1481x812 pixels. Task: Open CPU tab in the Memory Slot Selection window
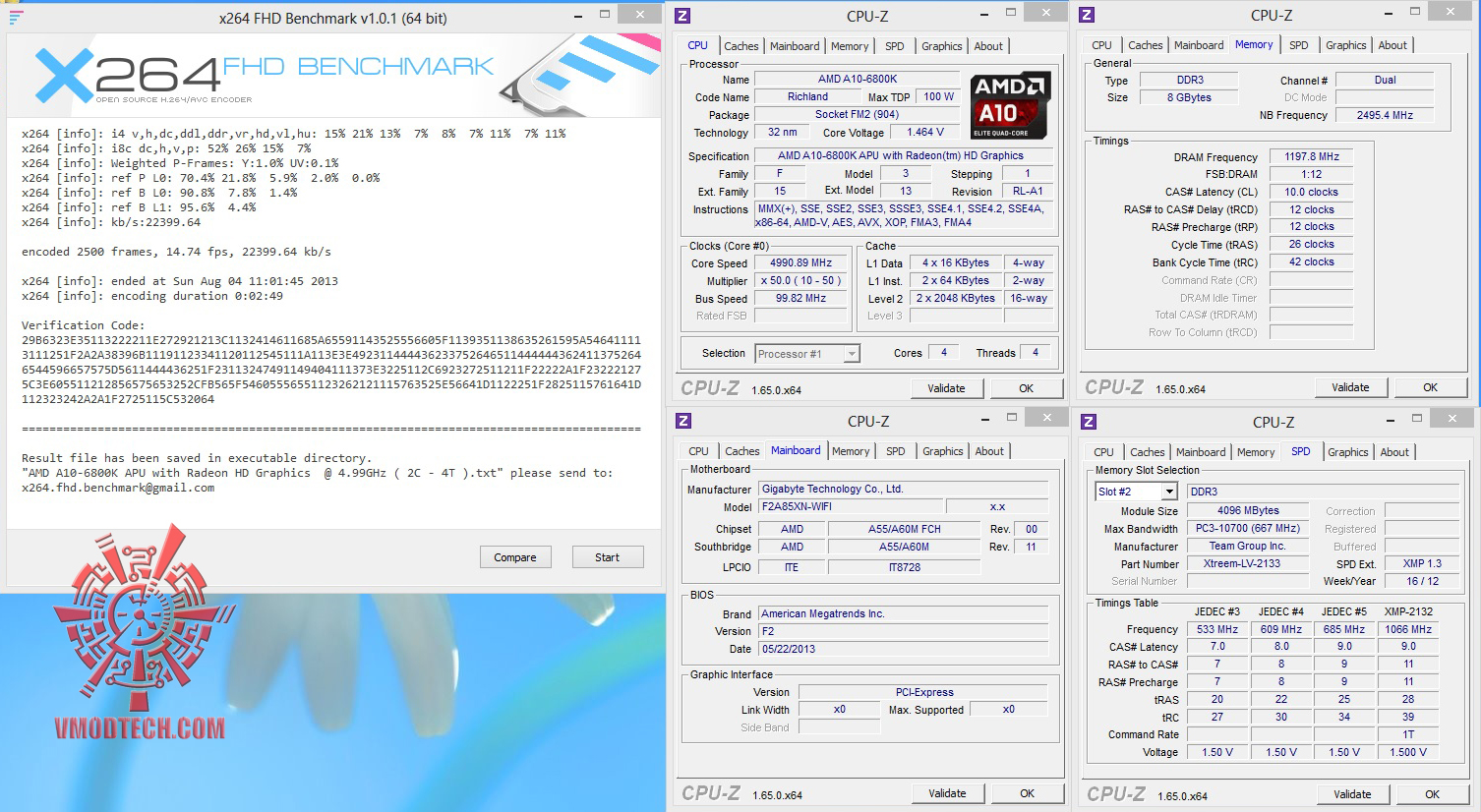[x=1103, y=452]
